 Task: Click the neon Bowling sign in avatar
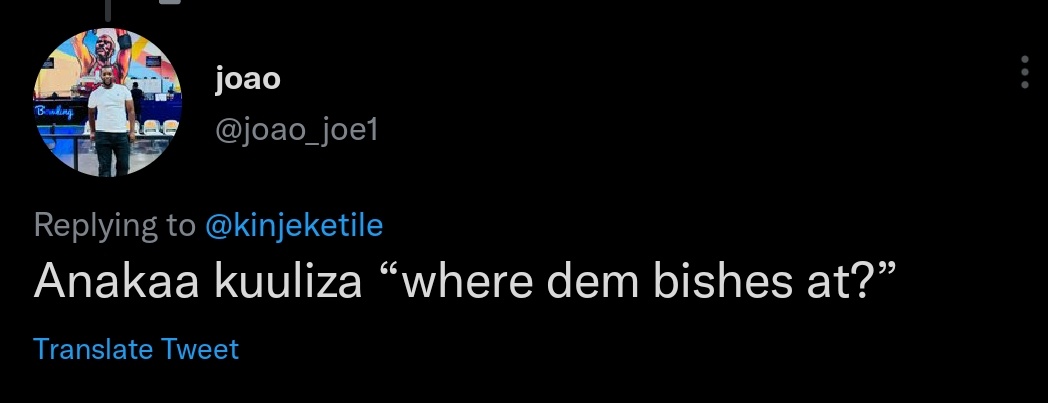pyautogui.click(x=54, y=112)
